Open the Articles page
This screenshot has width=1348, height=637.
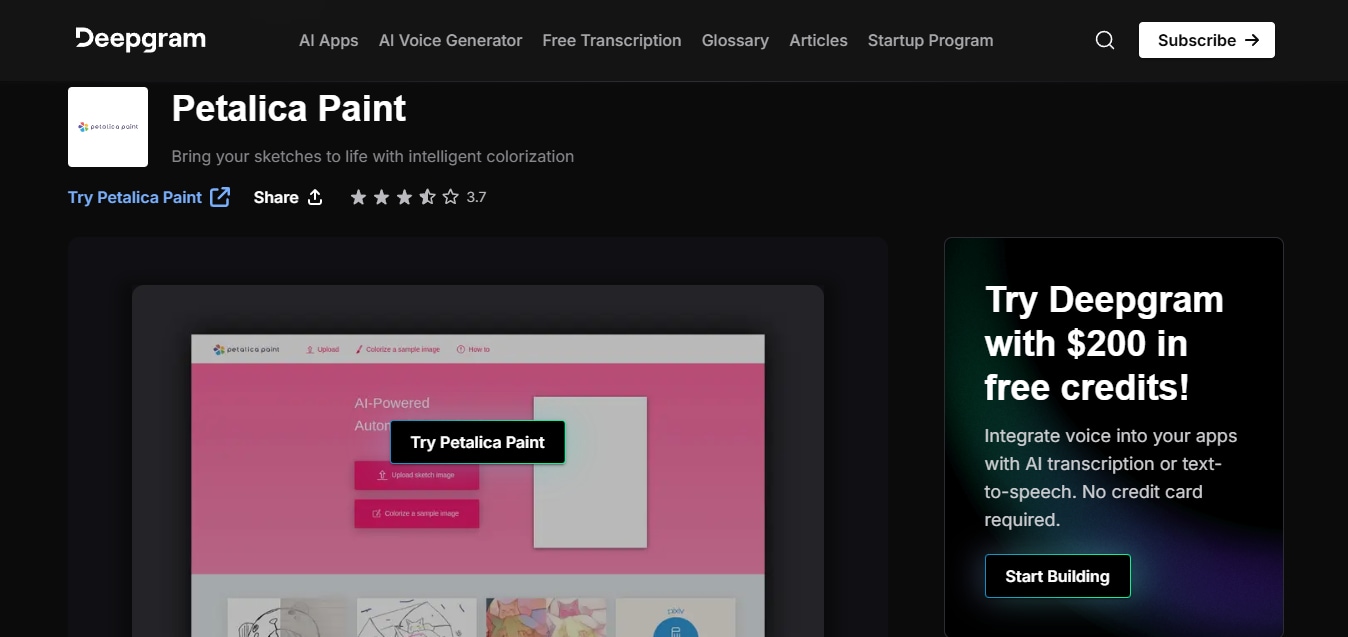coord(818,40)
